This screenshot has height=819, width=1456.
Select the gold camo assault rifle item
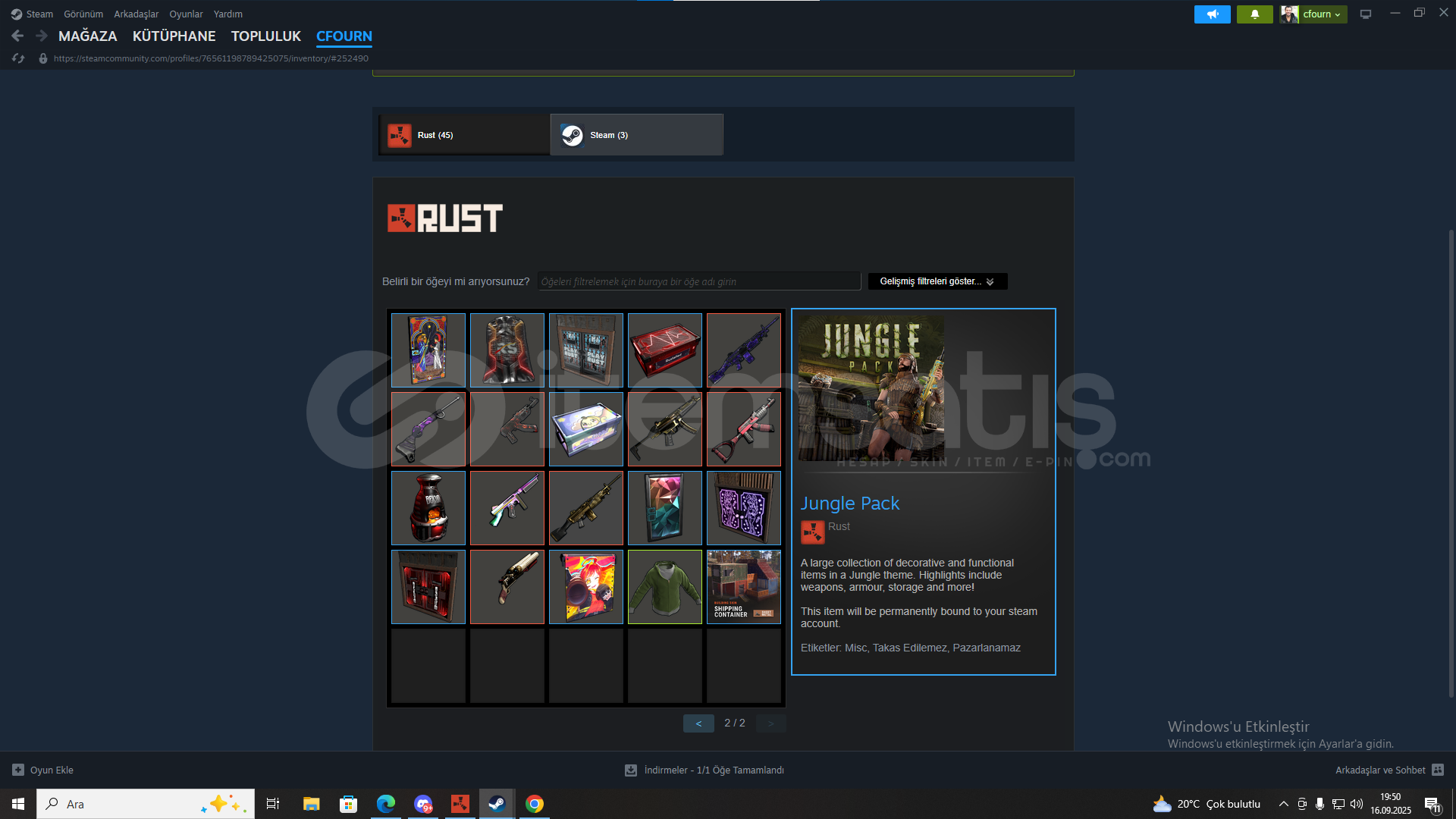[586, 508]
